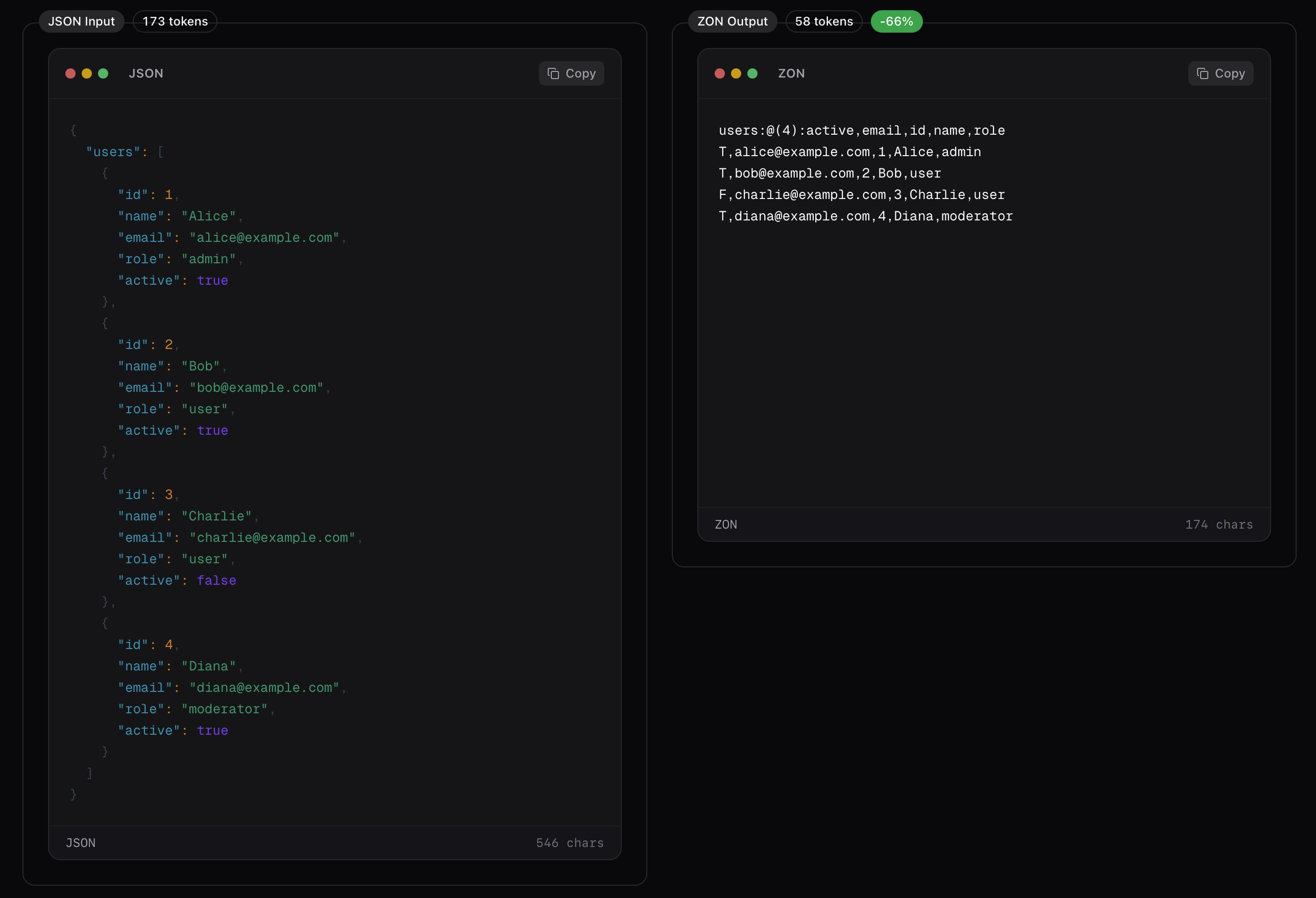Click the 58 tokens badge
This screenshot has height=898, width=1316.
coord(823,21)
